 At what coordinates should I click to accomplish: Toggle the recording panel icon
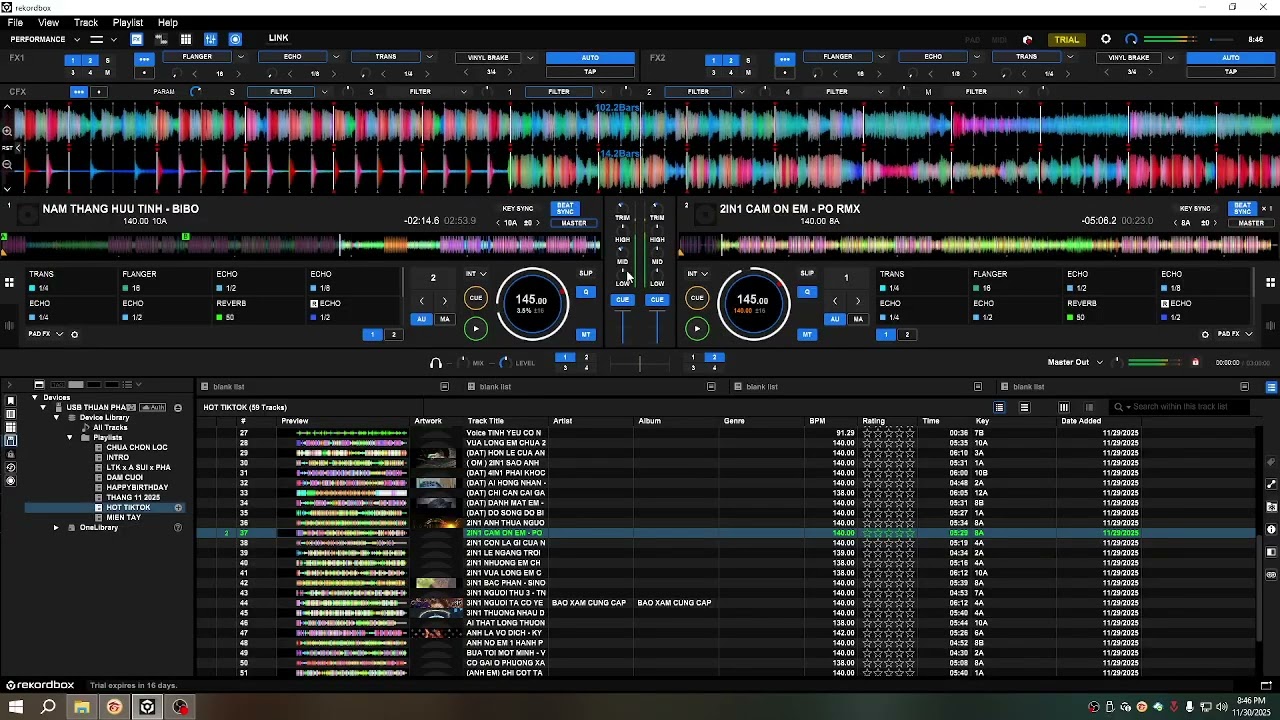tap(235, 39)
